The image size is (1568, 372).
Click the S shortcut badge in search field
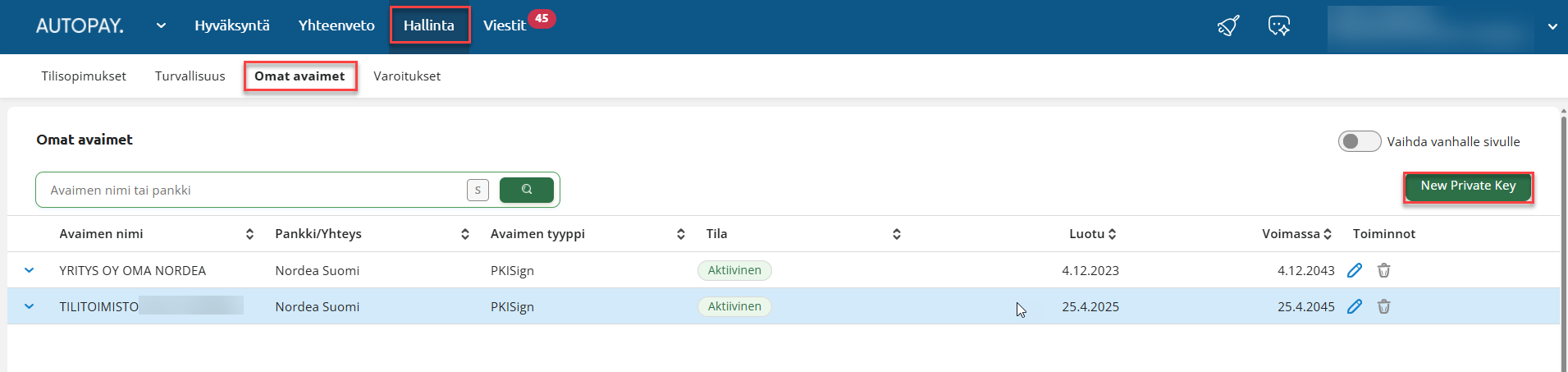point(478,190)
